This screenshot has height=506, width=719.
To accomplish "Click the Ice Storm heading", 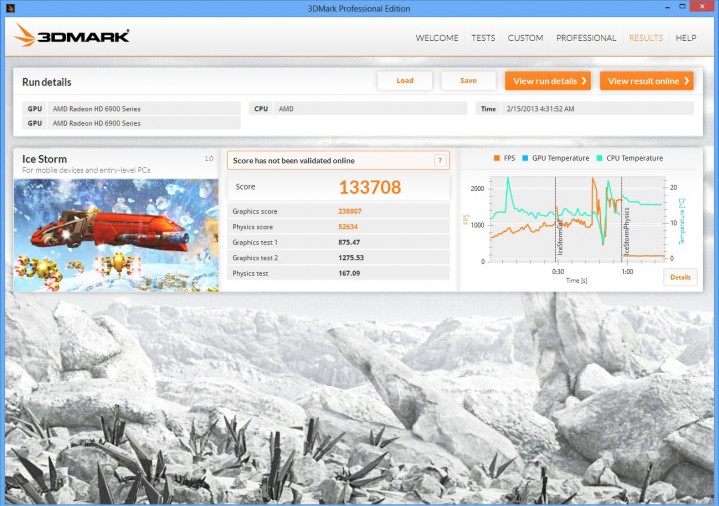I will pos(44,159).
